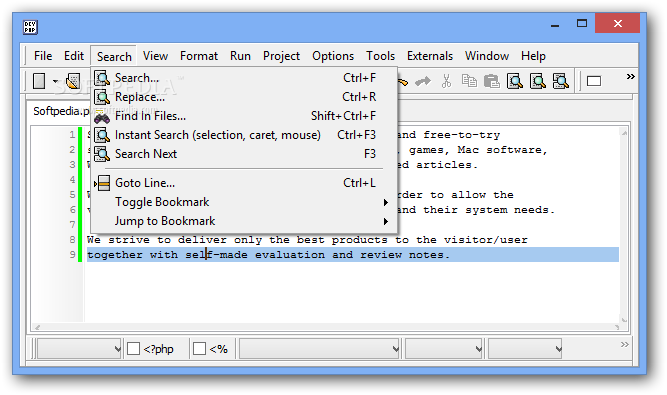Click the green-lens magnifier toolbar icon

pyautogui.click(x=538, y=81)
